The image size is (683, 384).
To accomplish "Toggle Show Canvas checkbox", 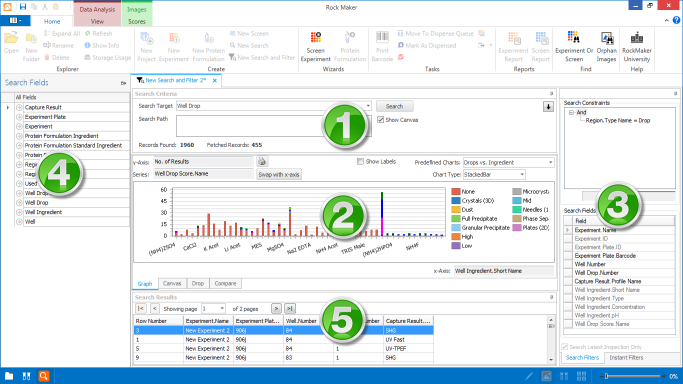I will tap(381, 120).
